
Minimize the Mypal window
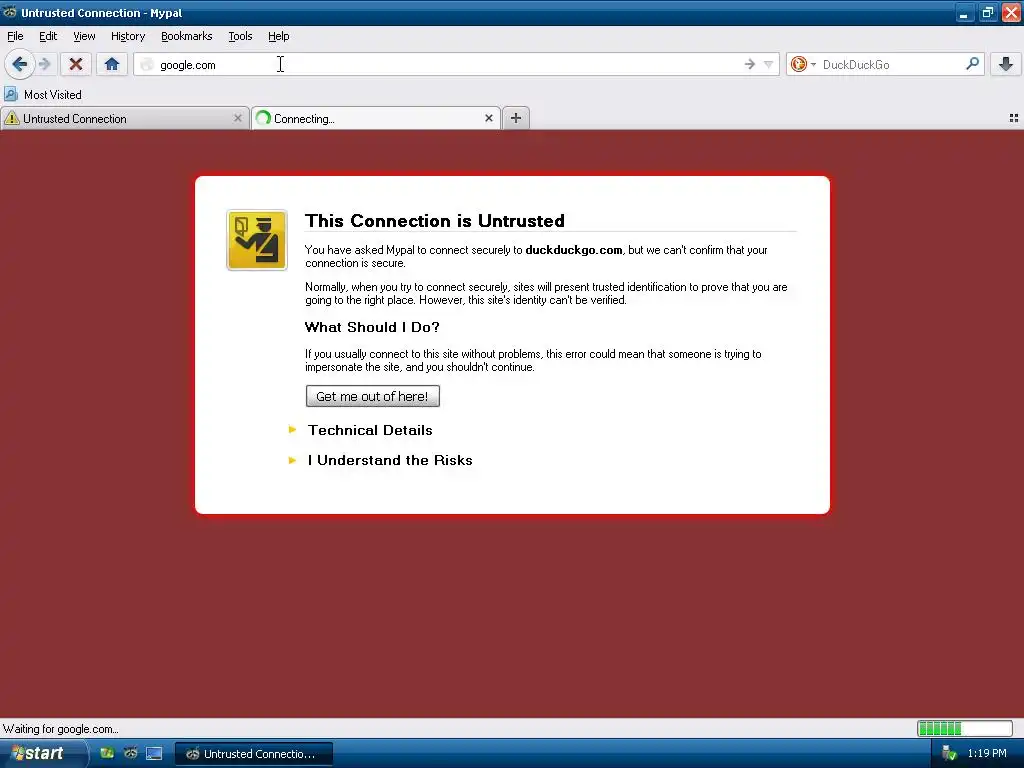point(965,12)
